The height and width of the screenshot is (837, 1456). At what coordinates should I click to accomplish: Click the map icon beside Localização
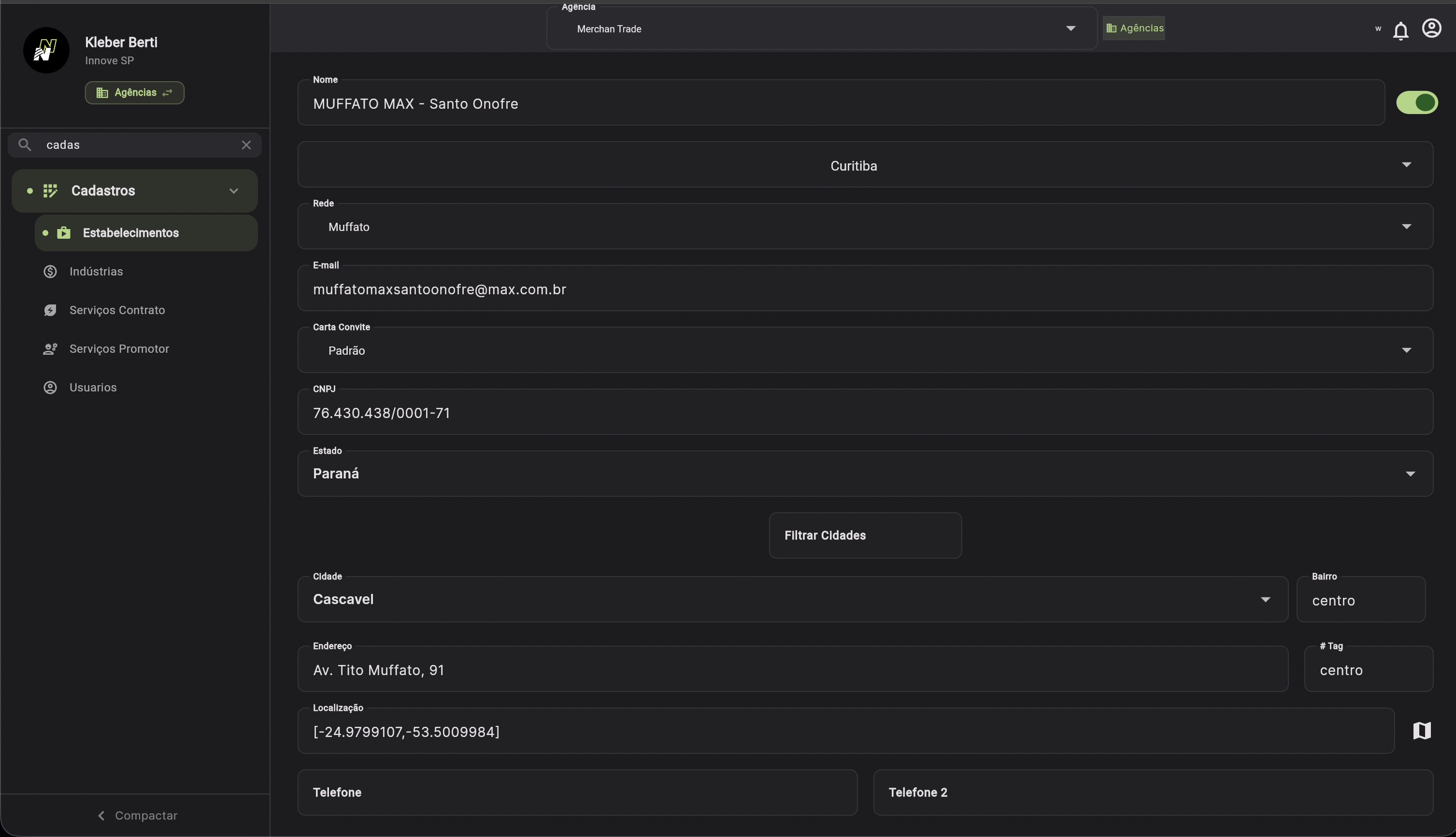coord(1422,731)
